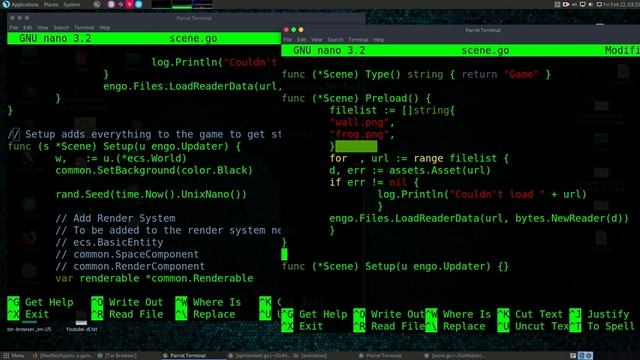The height and width of the screenshot is (360, 640).
Task: Click '^X Exit' shortcut in back nano
Action: [28, 314]
